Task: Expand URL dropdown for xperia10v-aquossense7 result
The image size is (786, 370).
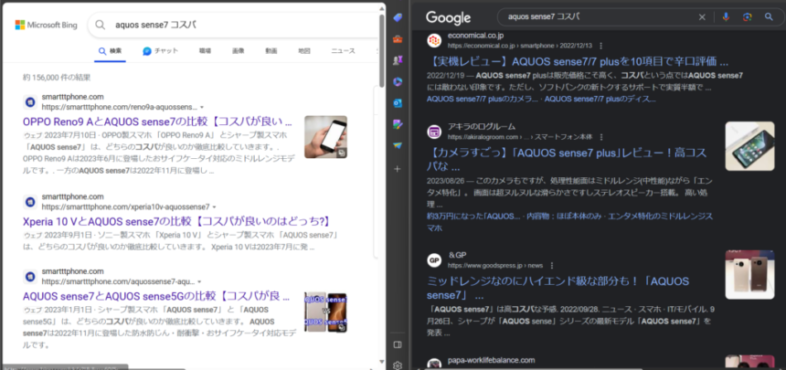Action: 214,207
